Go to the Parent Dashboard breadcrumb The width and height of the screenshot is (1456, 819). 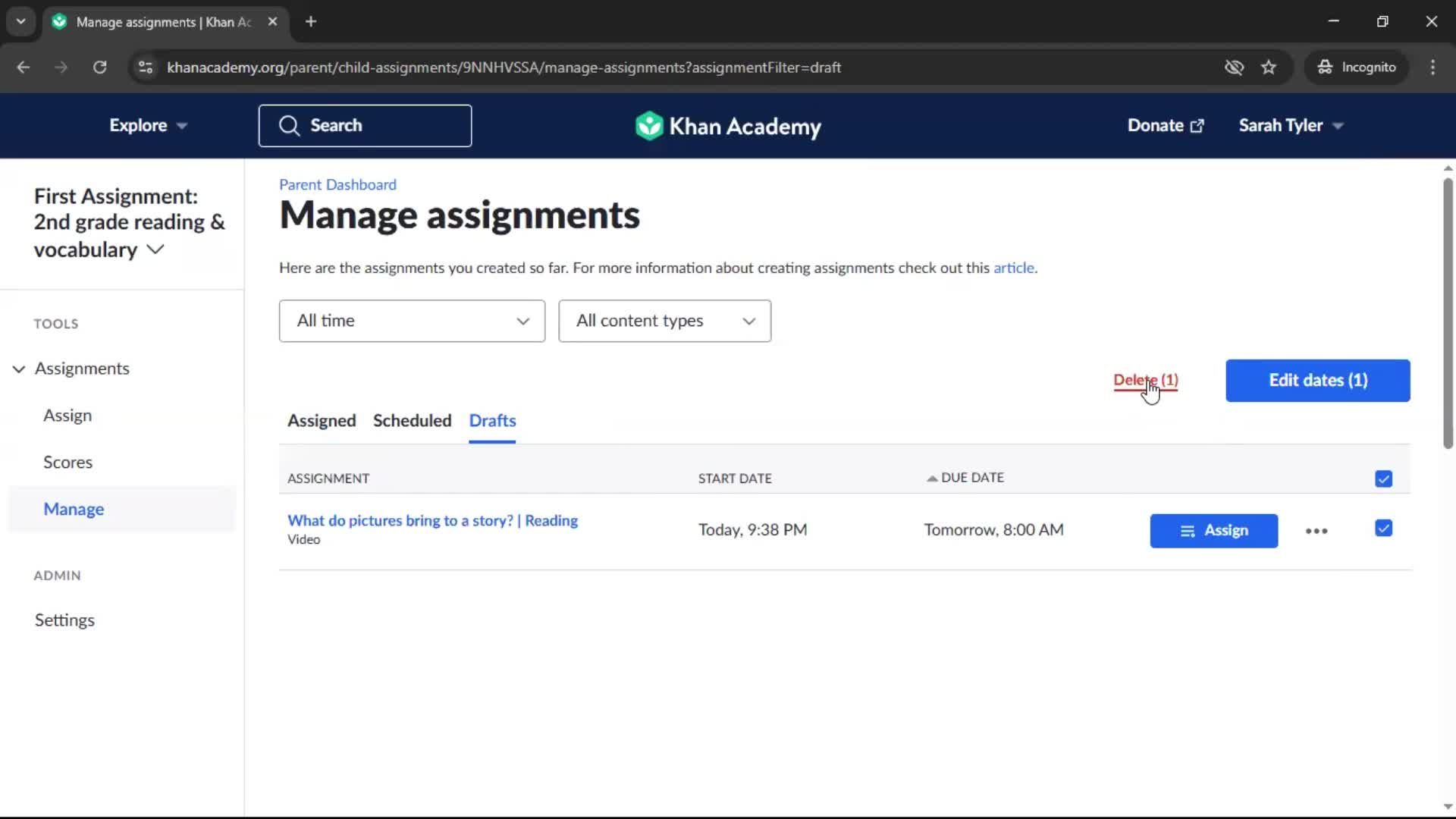tap(337, 184)
